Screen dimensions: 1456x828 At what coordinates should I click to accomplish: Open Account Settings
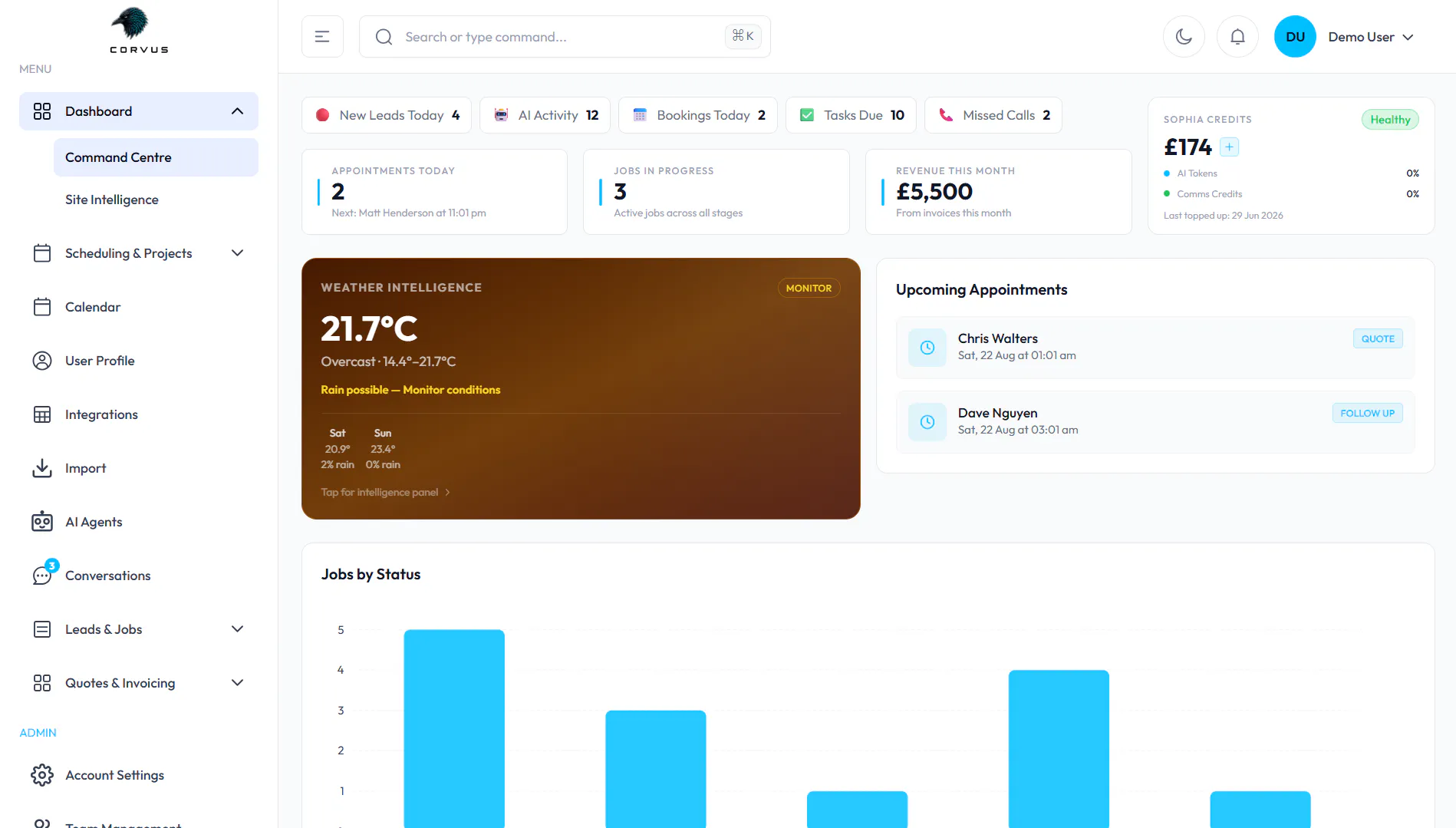[139, 775]
